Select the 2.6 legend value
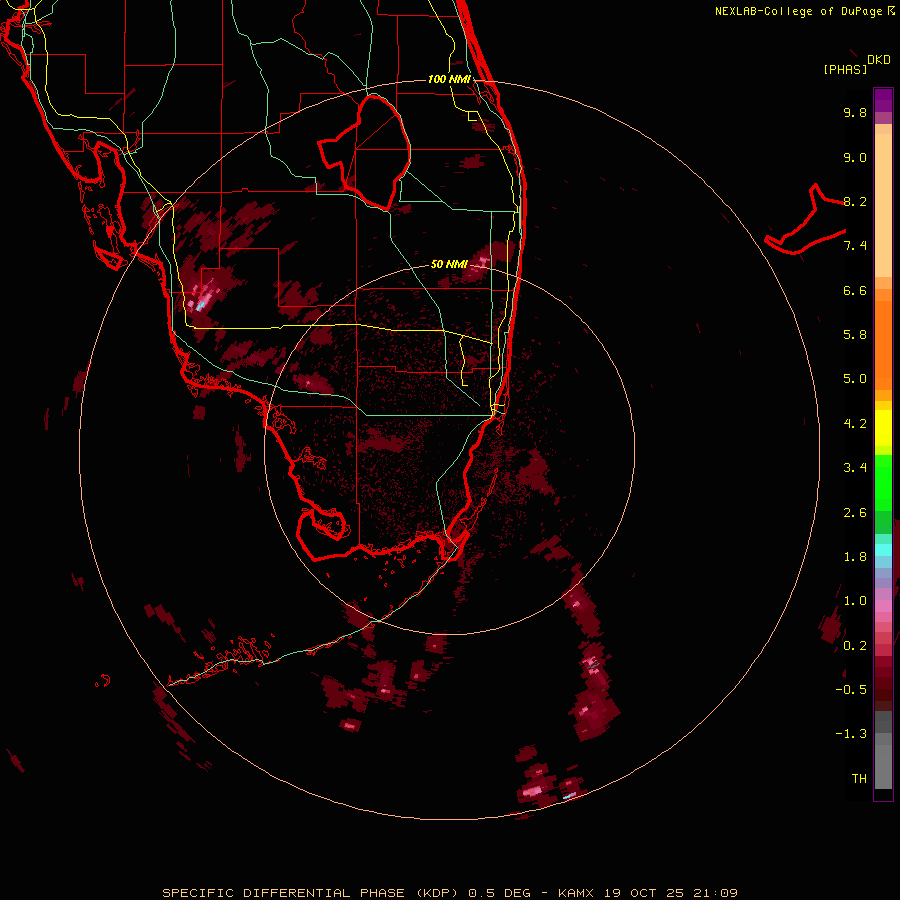This screenshot has height=900, width=900. 855,513
